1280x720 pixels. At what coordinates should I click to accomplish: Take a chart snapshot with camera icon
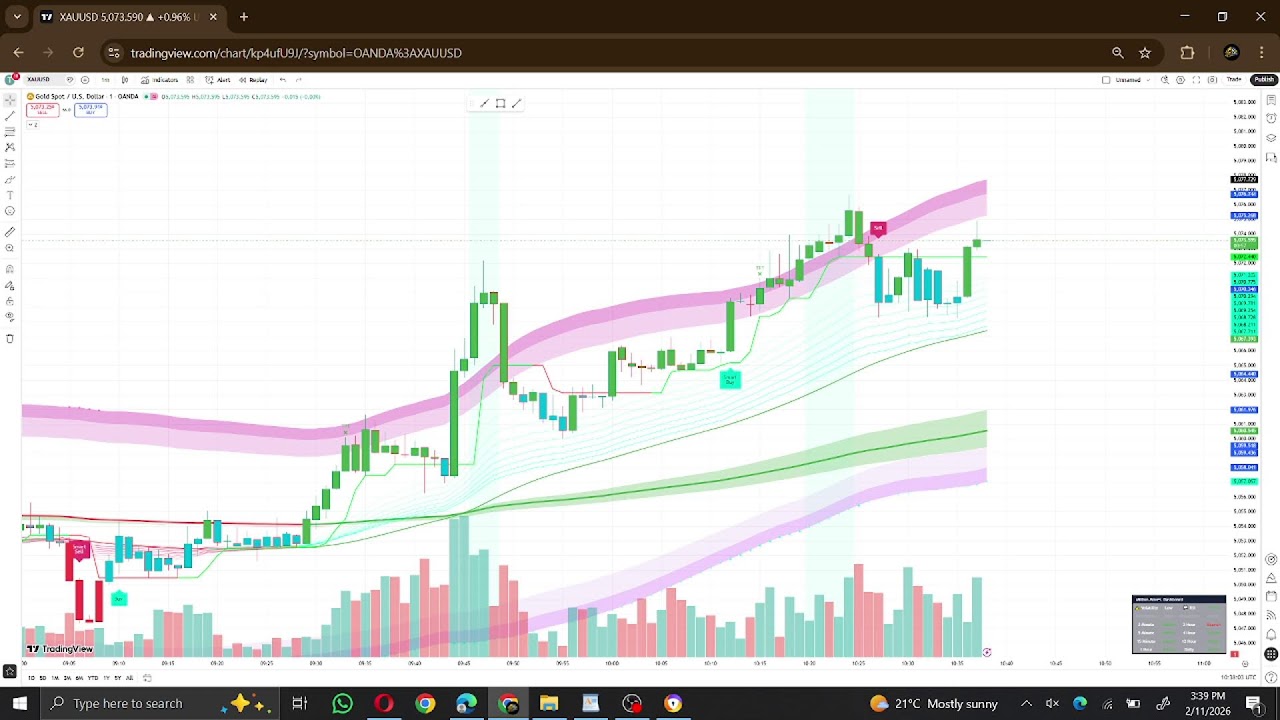1212,80
